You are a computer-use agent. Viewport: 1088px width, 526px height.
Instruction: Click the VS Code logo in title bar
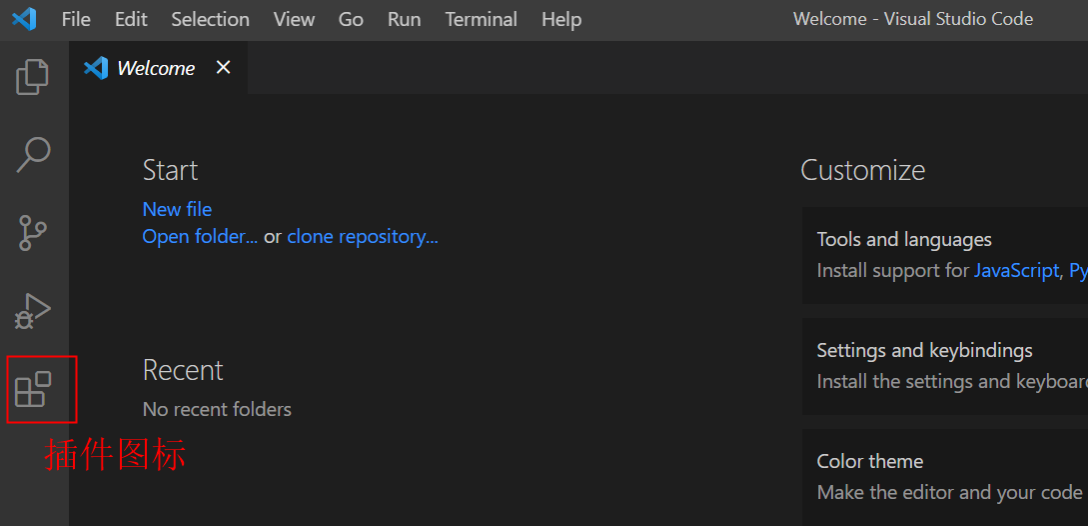coord(24,19)
